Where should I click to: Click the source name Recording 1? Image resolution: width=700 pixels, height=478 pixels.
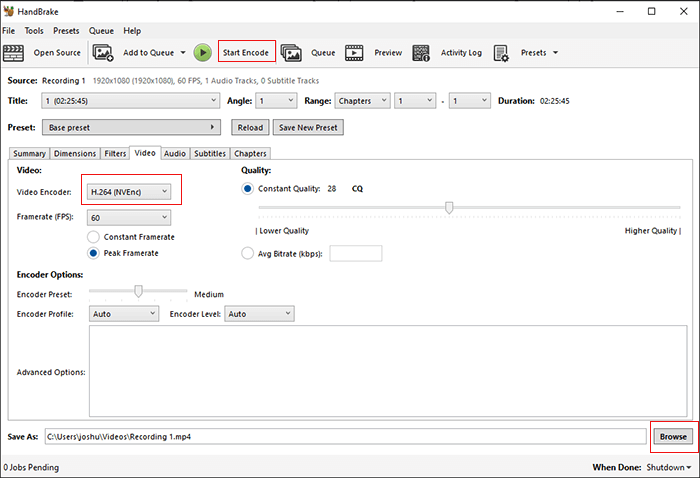pyautogui.click(x=63, y=81)
